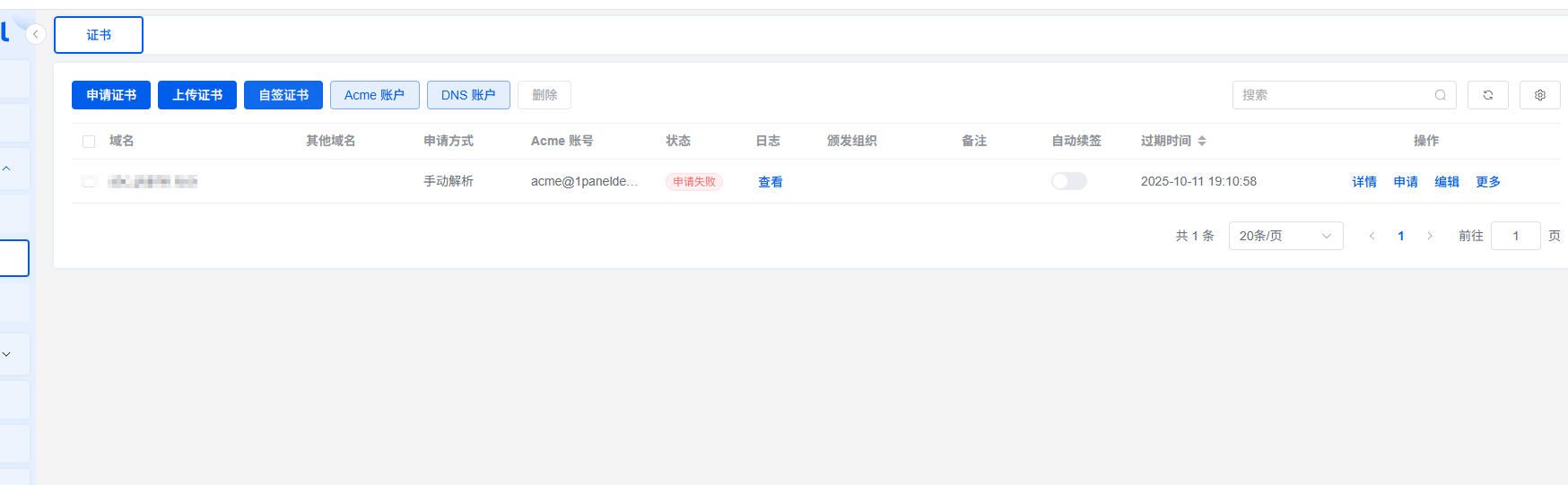Check the select-all header checkbox

pos(89,142)
